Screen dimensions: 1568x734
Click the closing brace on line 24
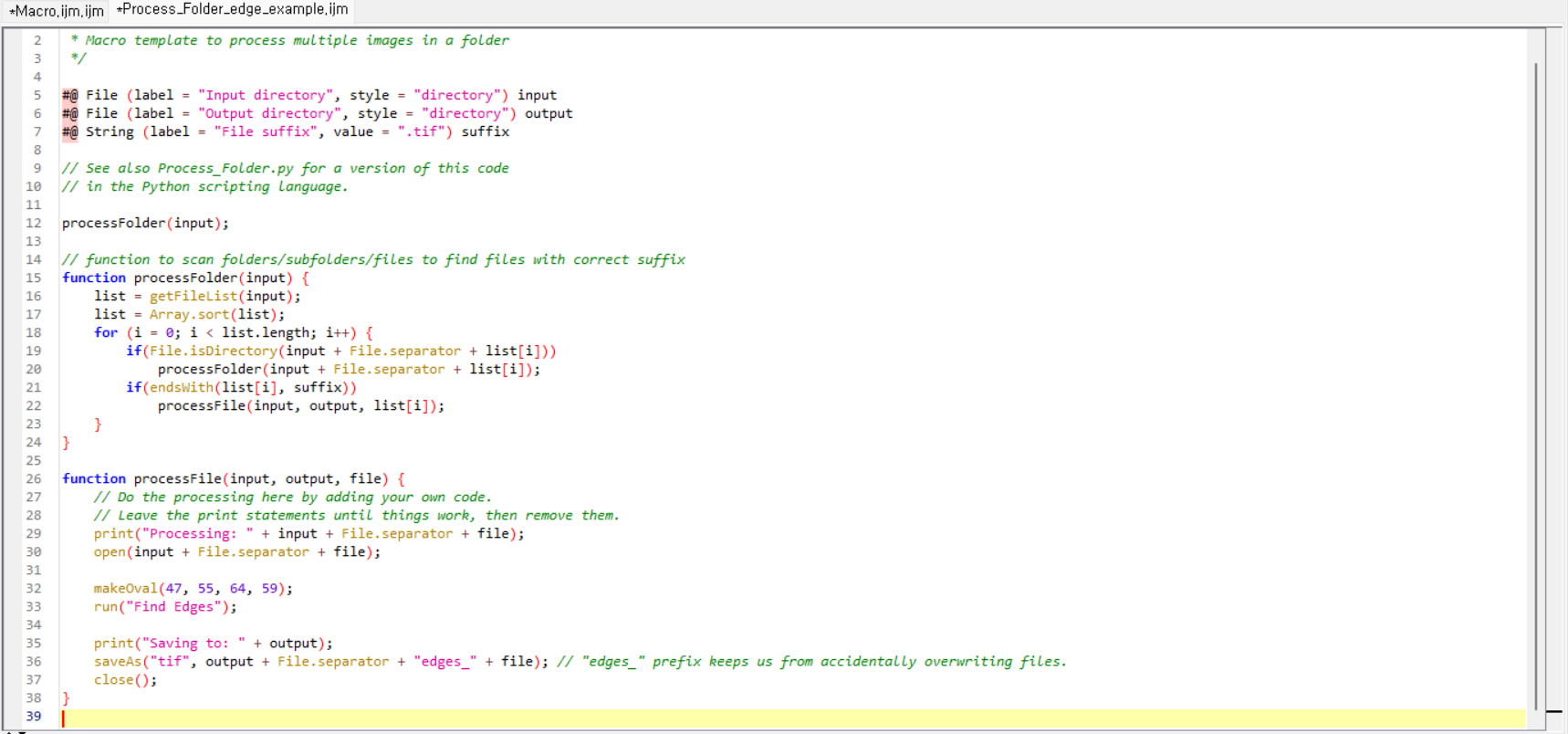(x=66, y=442)
